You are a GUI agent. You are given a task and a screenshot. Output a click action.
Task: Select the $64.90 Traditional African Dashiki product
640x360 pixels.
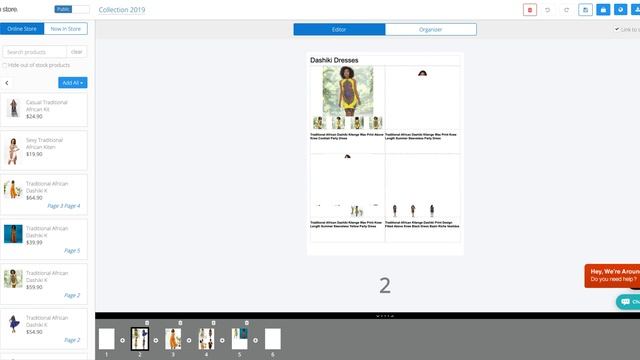(44, 194)
